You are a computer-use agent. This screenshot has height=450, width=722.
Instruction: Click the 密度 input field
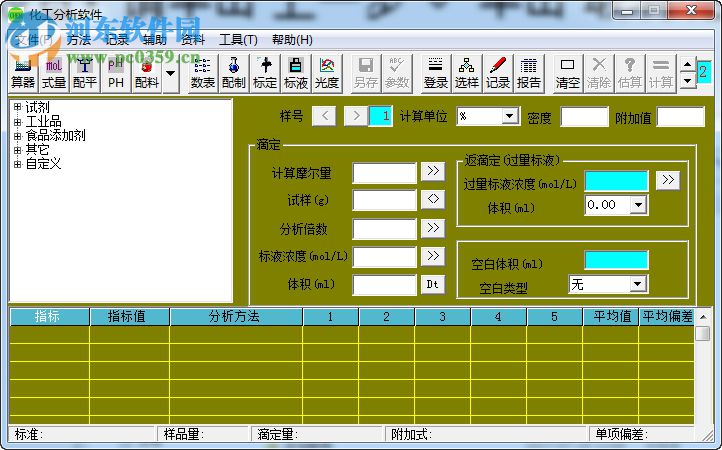coord(585,117)
